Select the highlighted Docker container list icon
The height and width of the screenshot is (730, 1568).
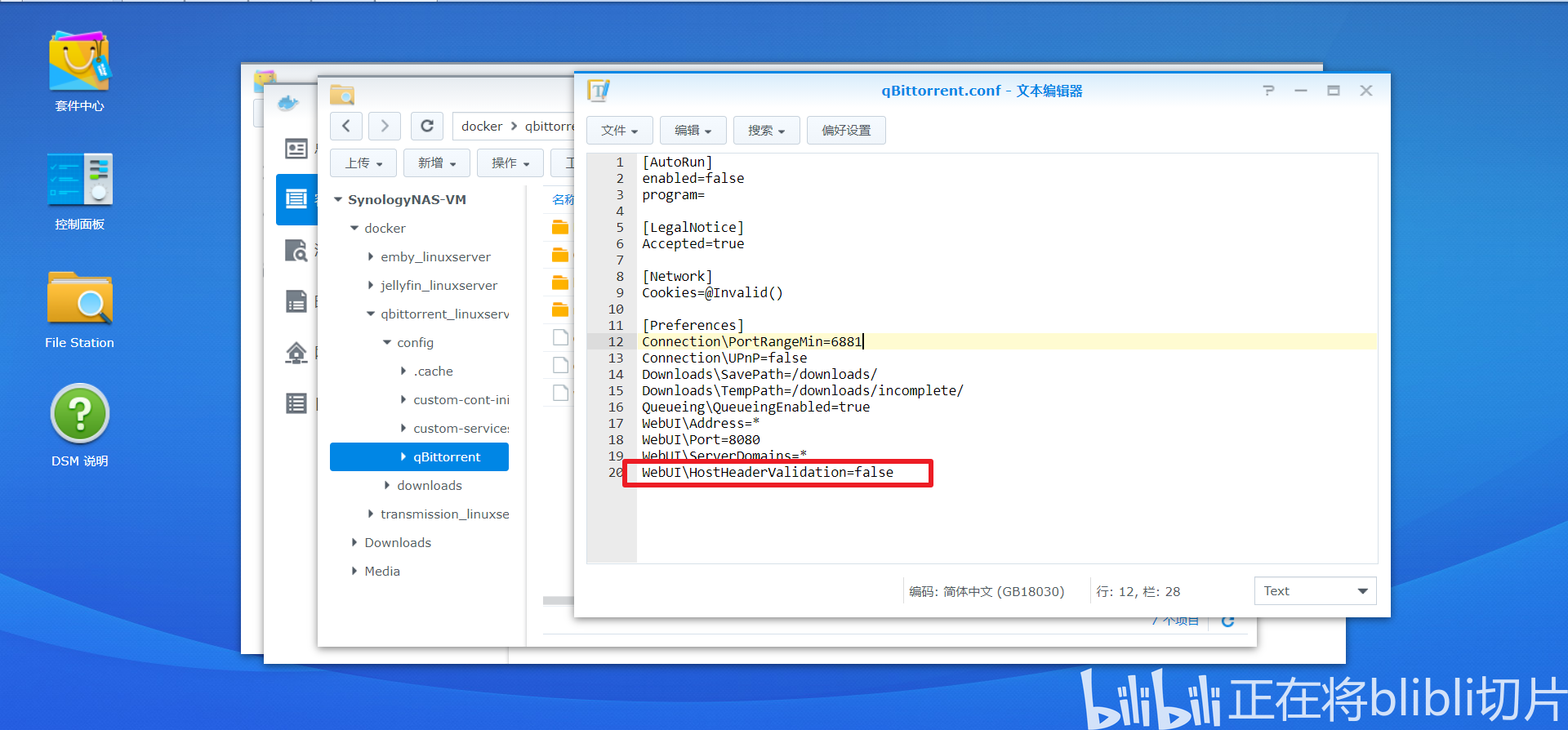click(x=296, y=198)
